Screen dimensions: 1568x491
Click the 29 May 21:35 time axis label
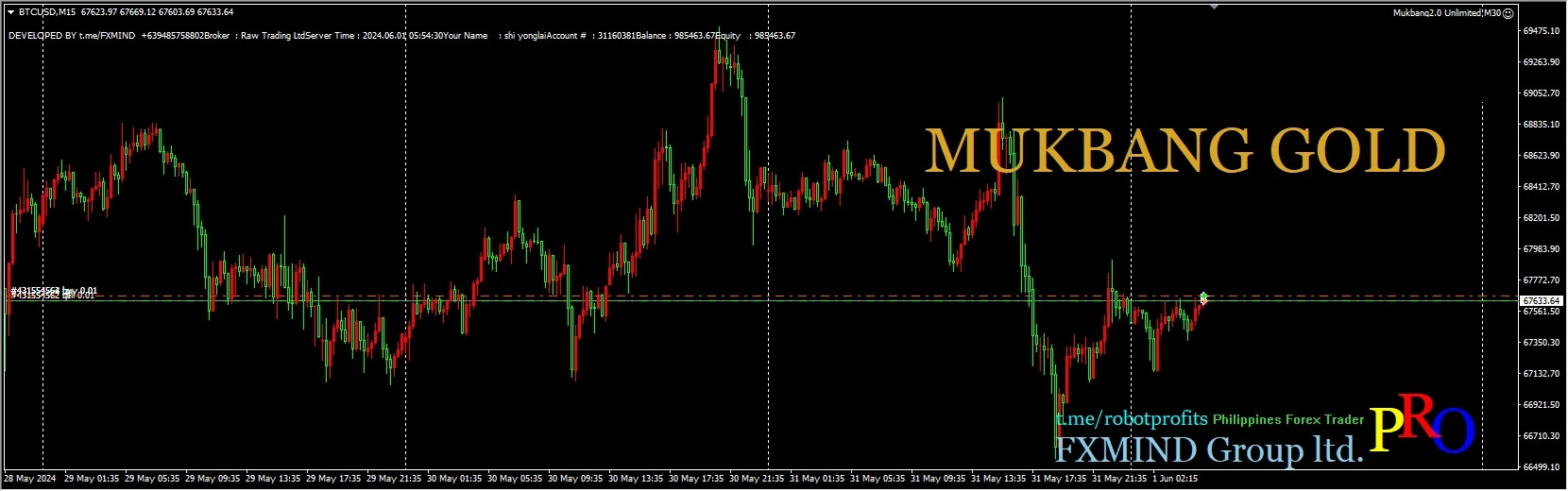tap(394, 479)
